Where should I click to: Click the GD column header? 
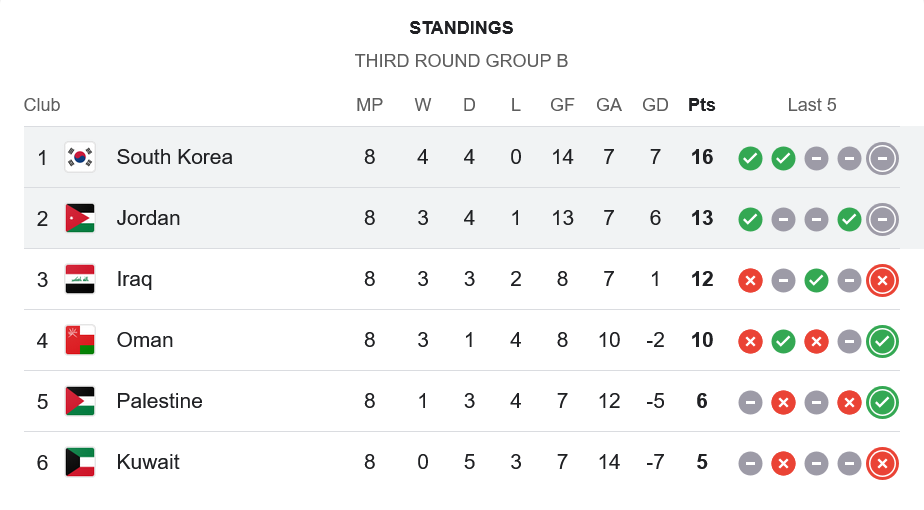tap(655, 105)
